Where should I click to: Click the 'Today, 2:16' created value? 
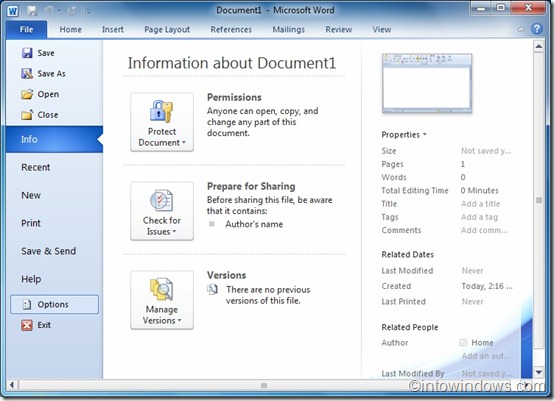pyautogui.click(x=487, y=286)
